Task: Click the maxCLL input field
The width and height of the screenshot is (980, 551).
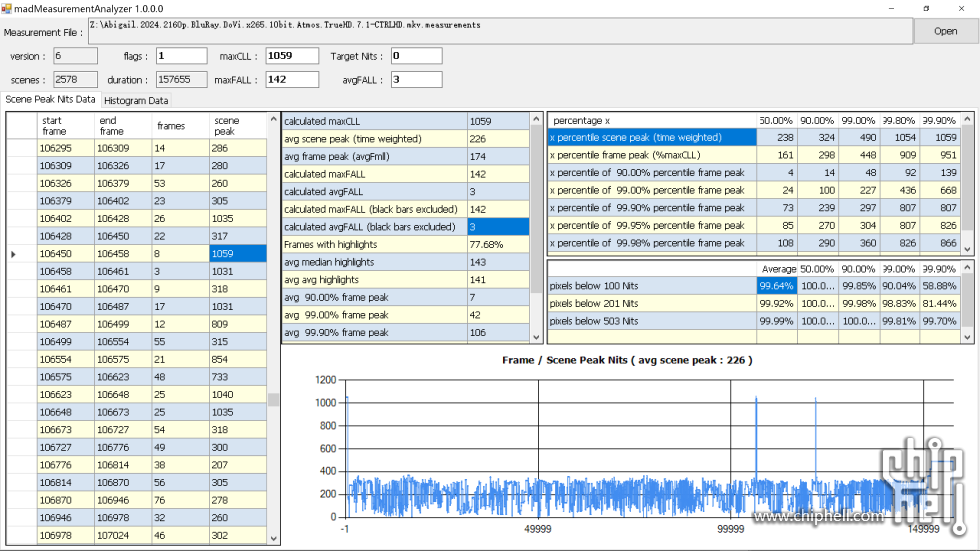Action: [x=292, y=56]
